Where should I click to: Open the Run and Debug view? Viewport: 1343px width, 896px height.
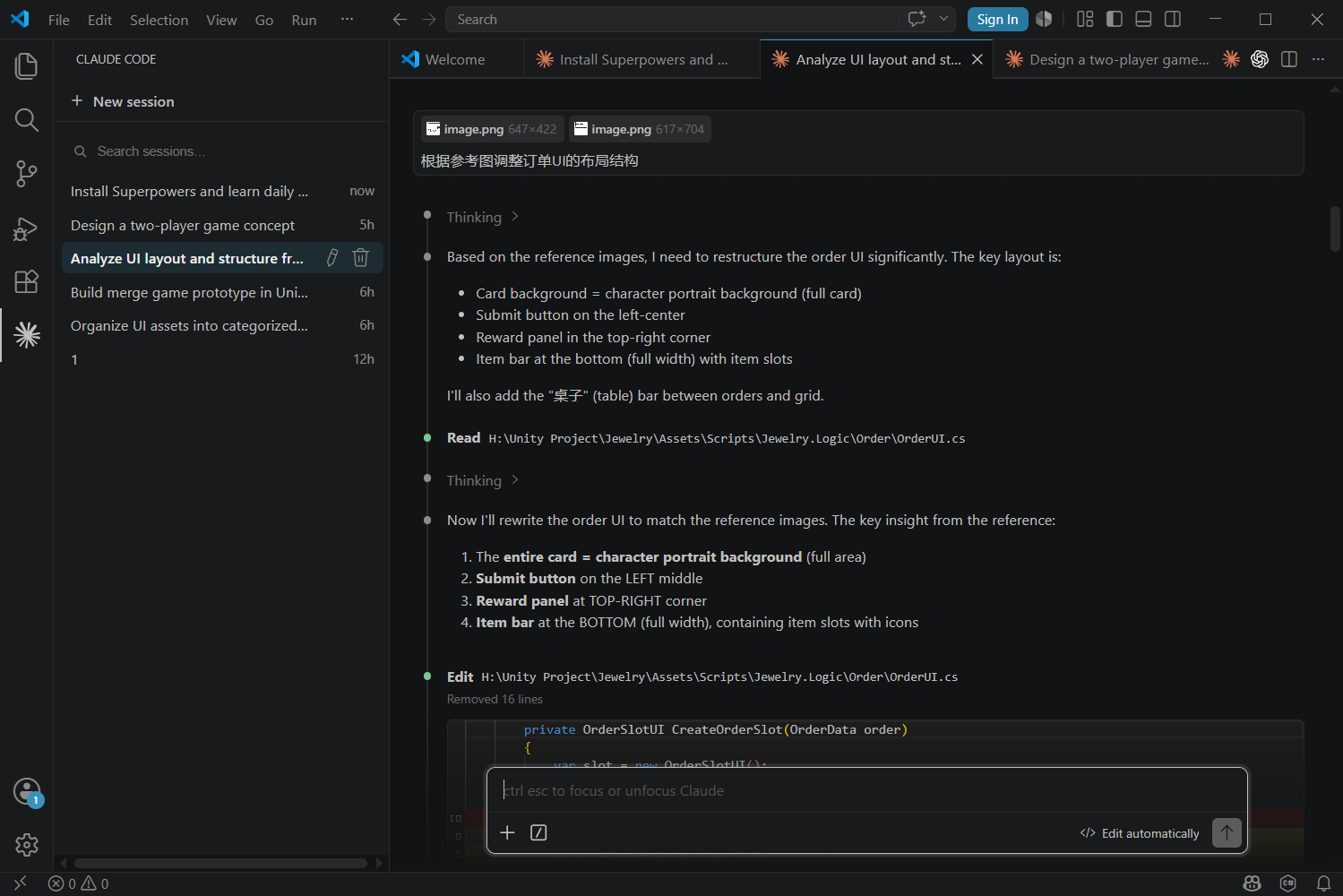[27, 228]
